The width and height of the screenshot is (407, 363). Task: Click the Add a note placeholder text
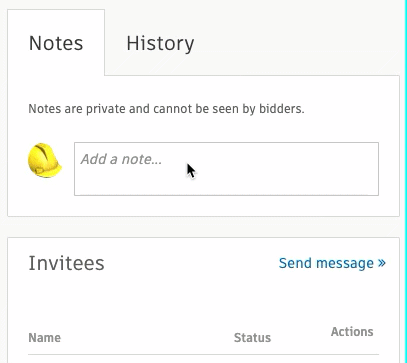point(121,159)
